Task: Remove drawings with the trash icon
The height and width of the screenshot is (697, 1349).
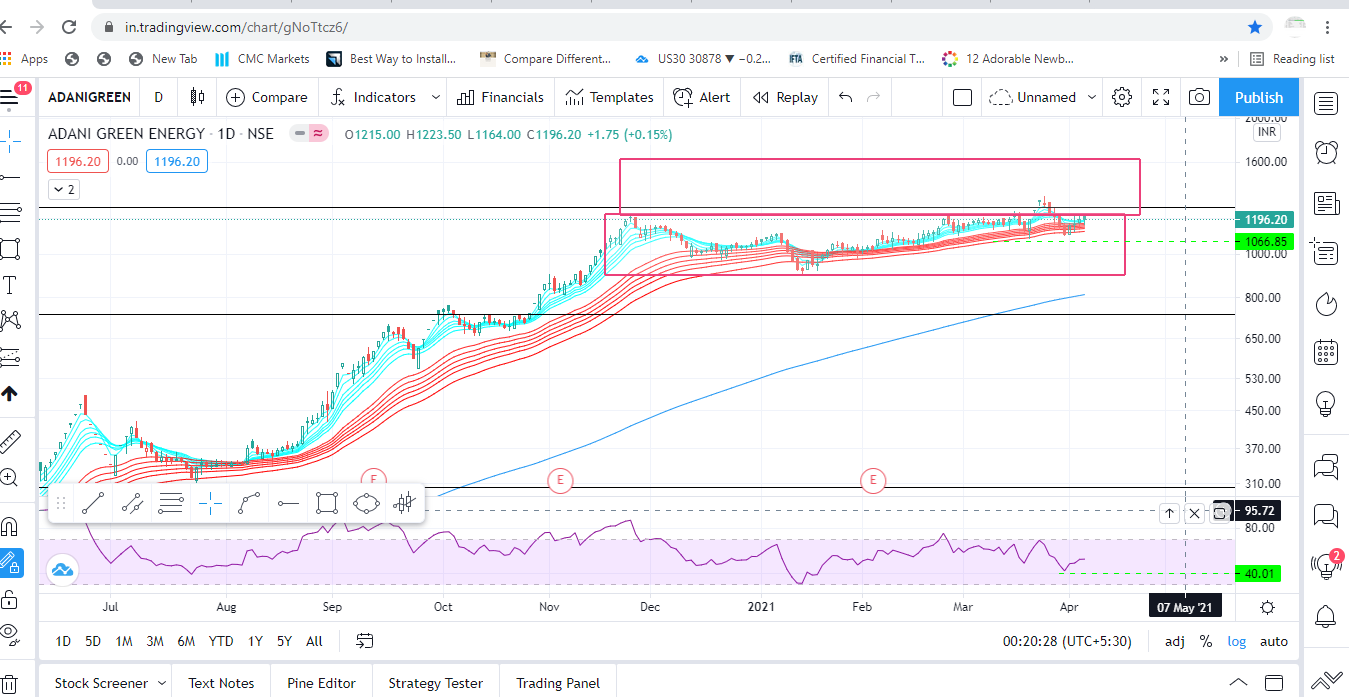Action: pos(10,686)
